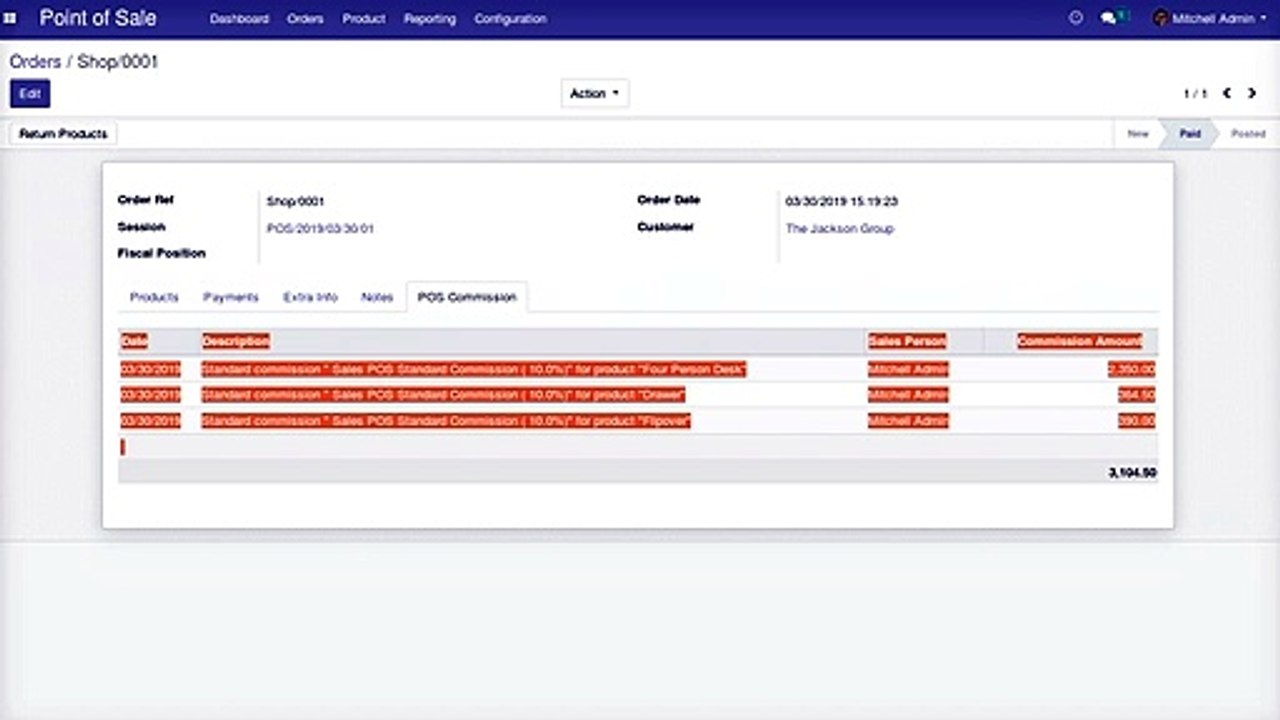Sort by Commission Amount column header
The image size is (1280, 720).
point(1080,341)
